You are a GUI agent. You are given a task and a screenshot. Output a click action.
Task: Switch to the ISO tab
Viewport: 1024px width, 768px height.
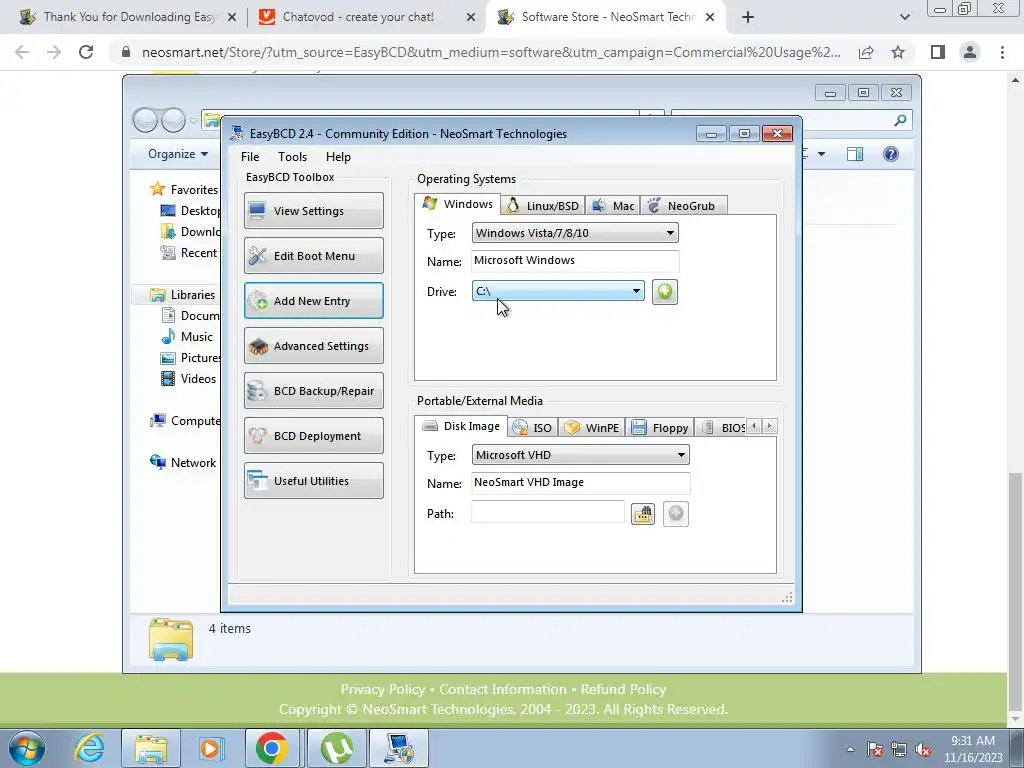pyautogui.click(x=533, y=428)
